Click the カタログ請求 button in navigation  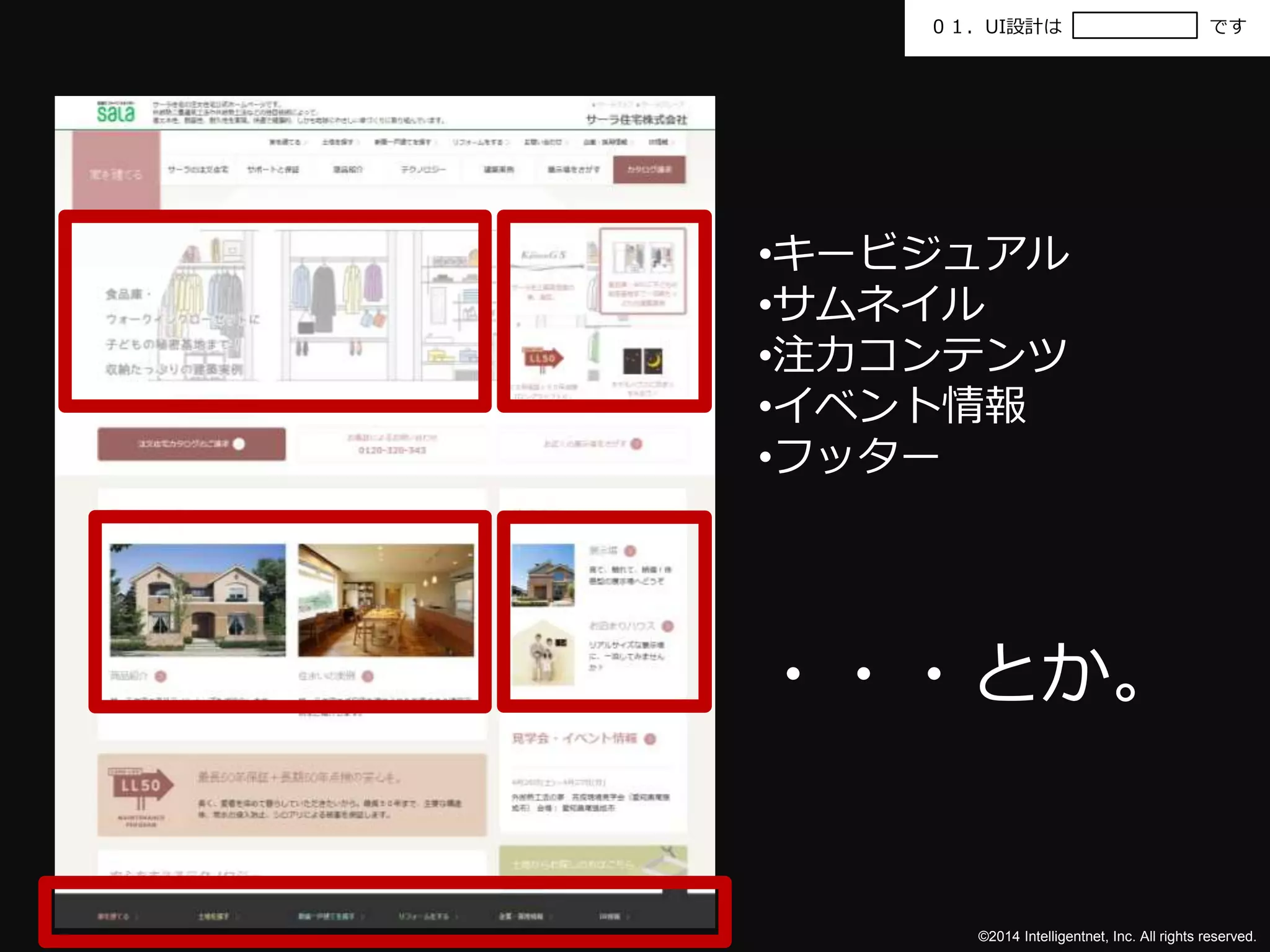(649, 169)
